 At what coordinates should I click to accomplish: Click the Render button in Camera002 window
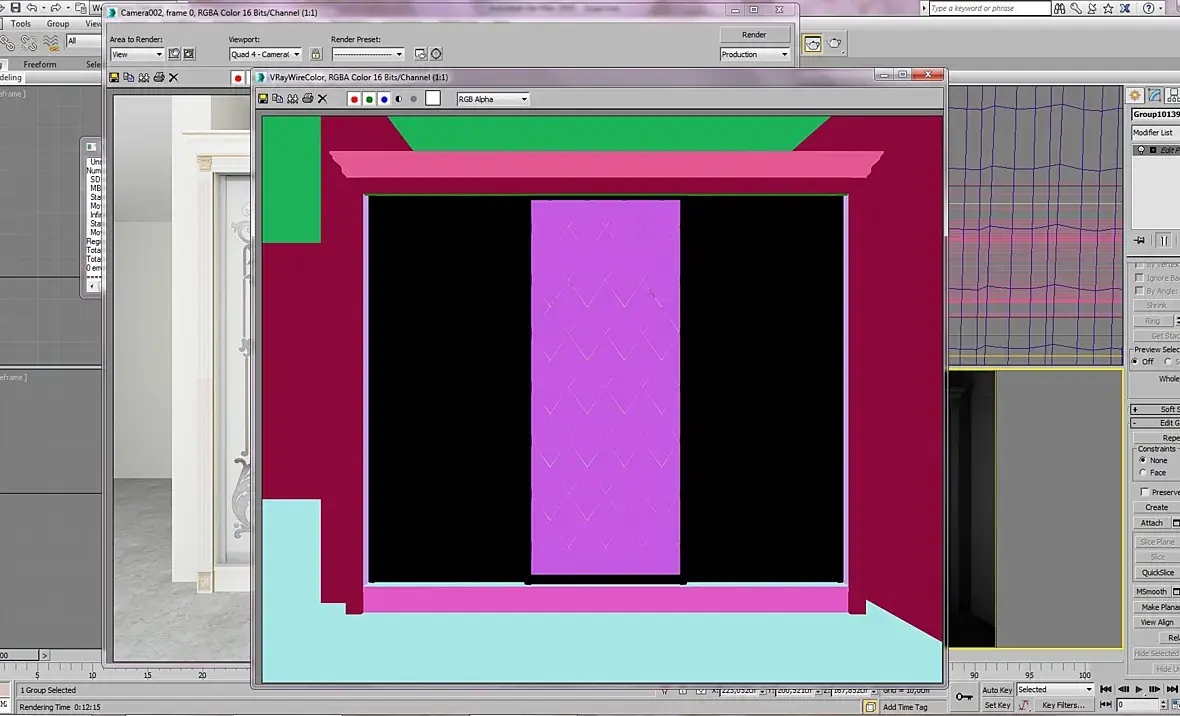click(x=754, y=35)
